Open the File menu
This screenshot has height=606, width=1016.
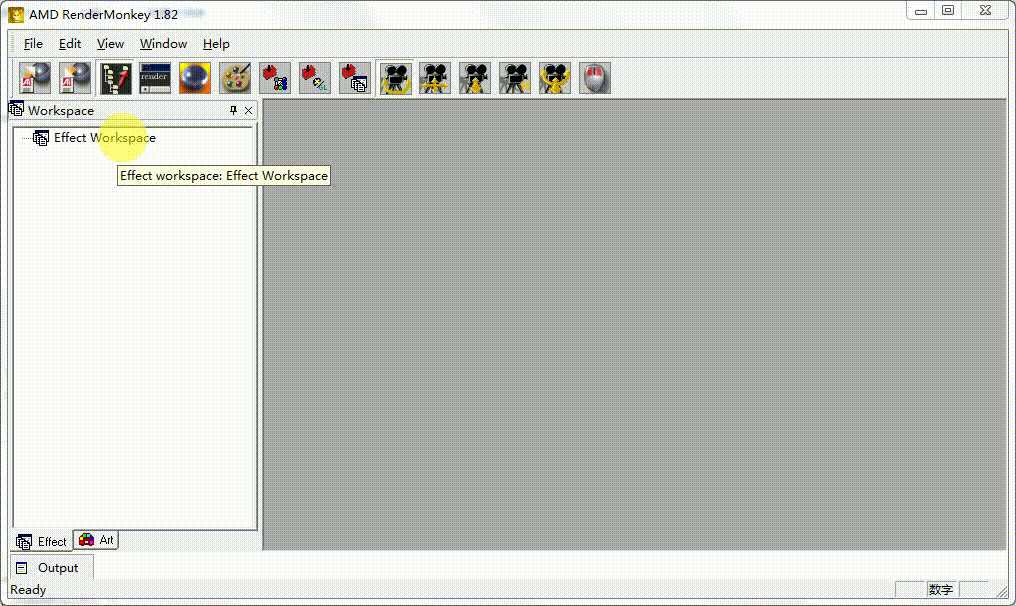click(33, 43)
